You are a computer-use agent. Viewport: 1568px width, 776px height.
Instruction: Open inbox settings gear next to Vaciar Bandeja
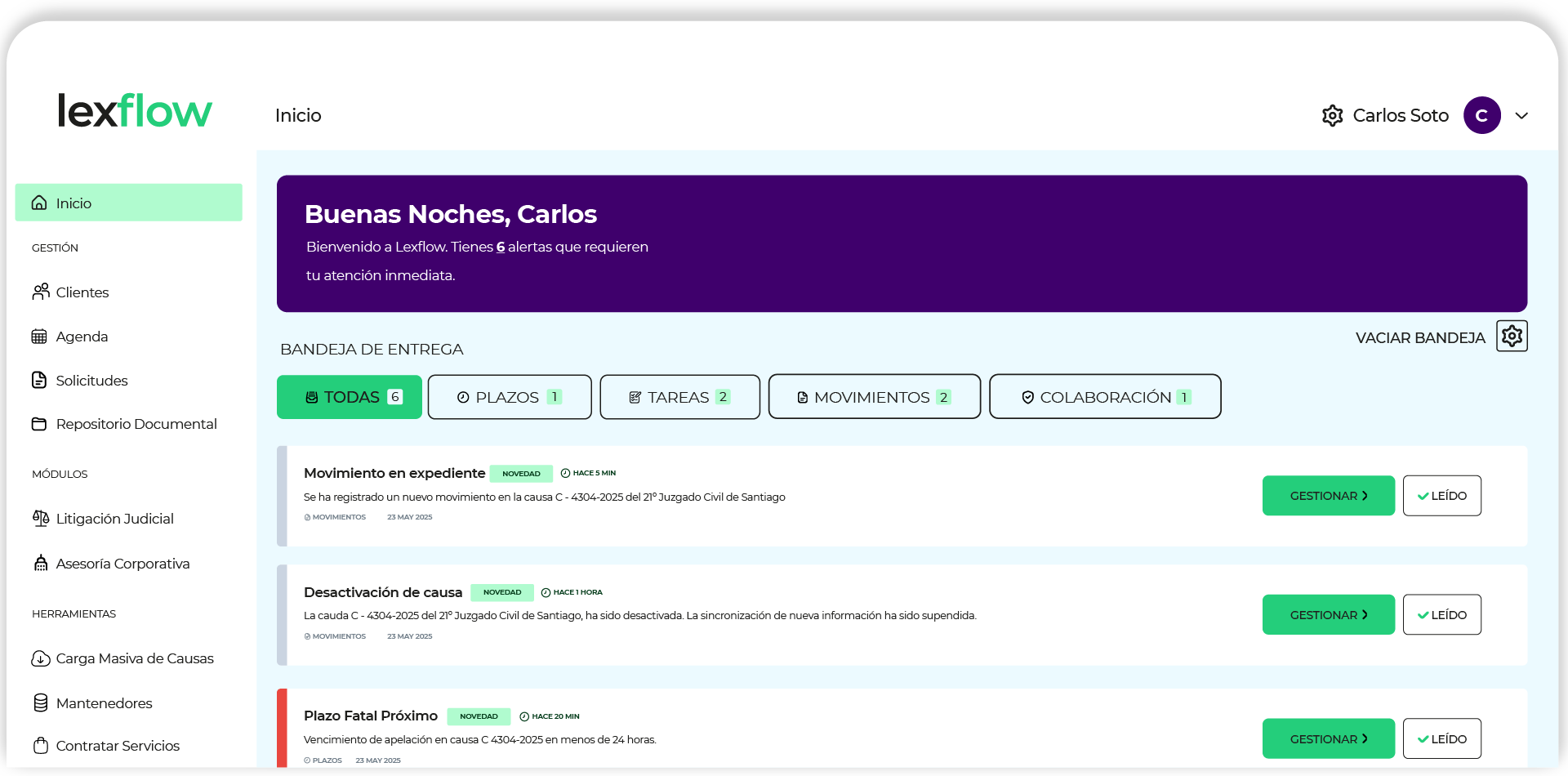(x=1512, y=336)
